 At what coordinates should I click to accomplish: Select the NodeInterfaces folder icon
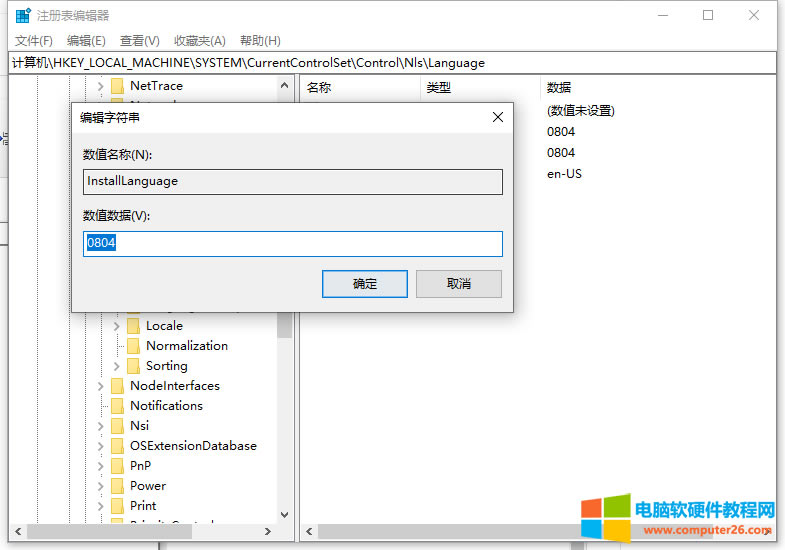(x=117, y=386)
